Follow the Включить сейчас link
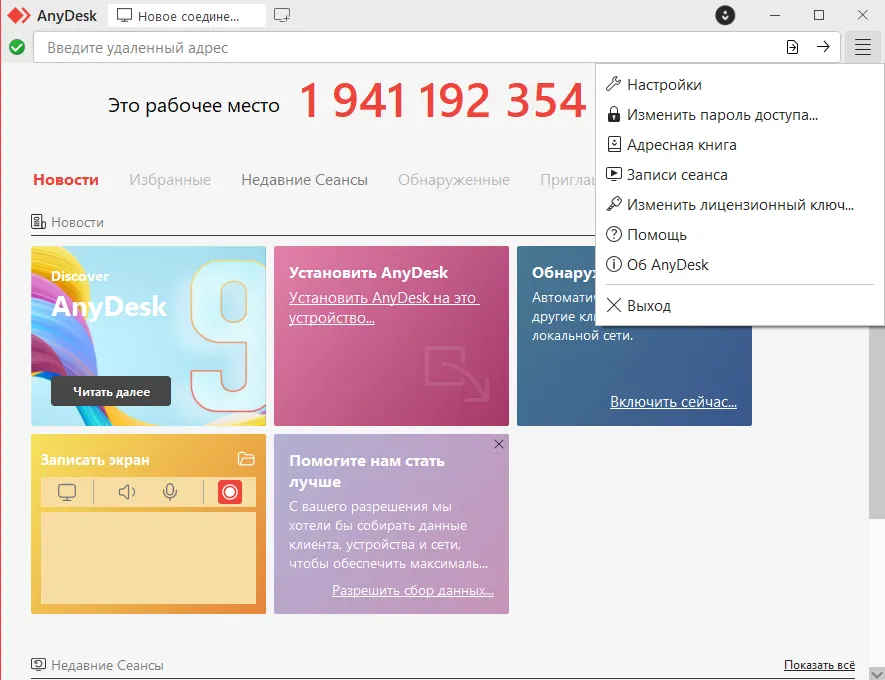The height and width of the screenshot is (680, 885). pos(673,402)
